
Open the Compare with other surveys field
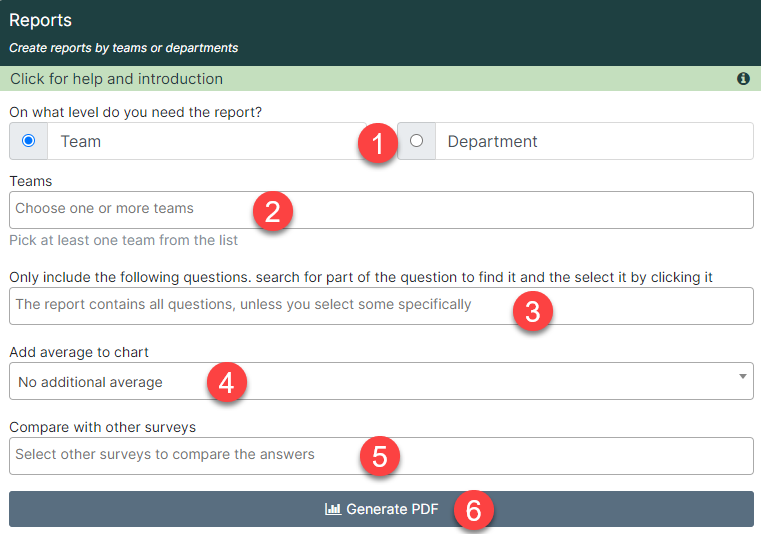coord(381,456)
